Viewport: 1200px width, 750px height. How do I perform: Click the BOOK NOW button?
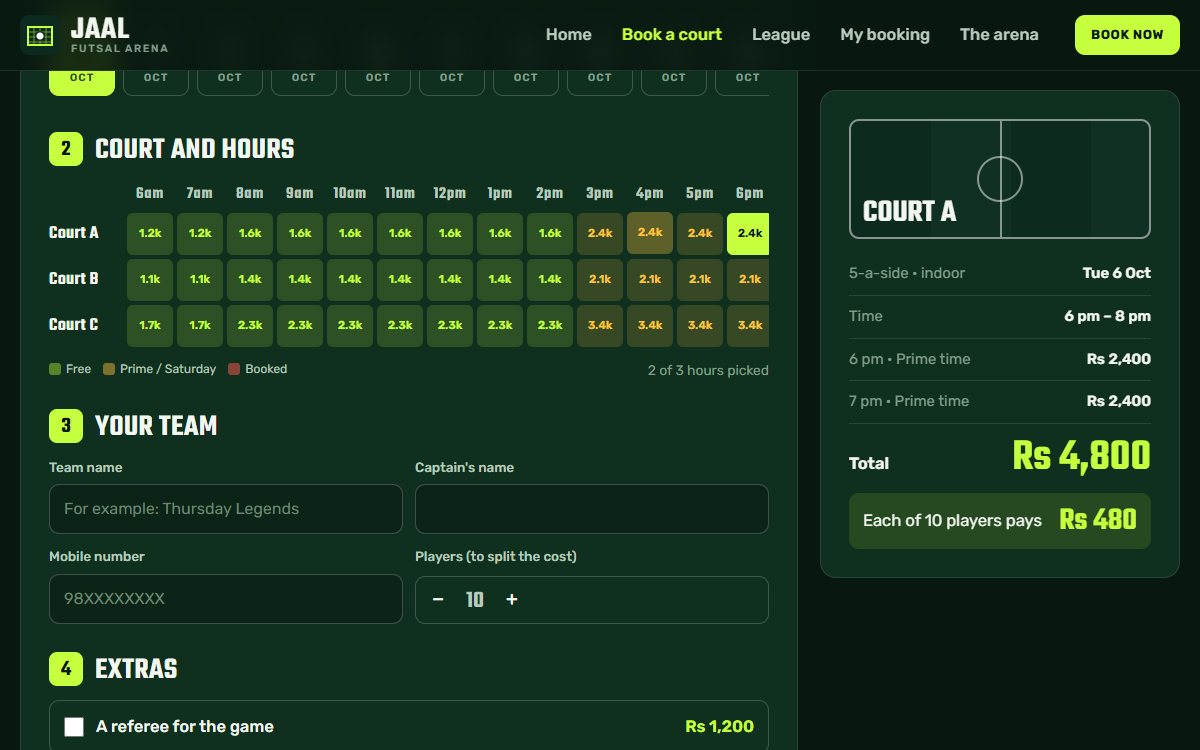pos(1127,35)
